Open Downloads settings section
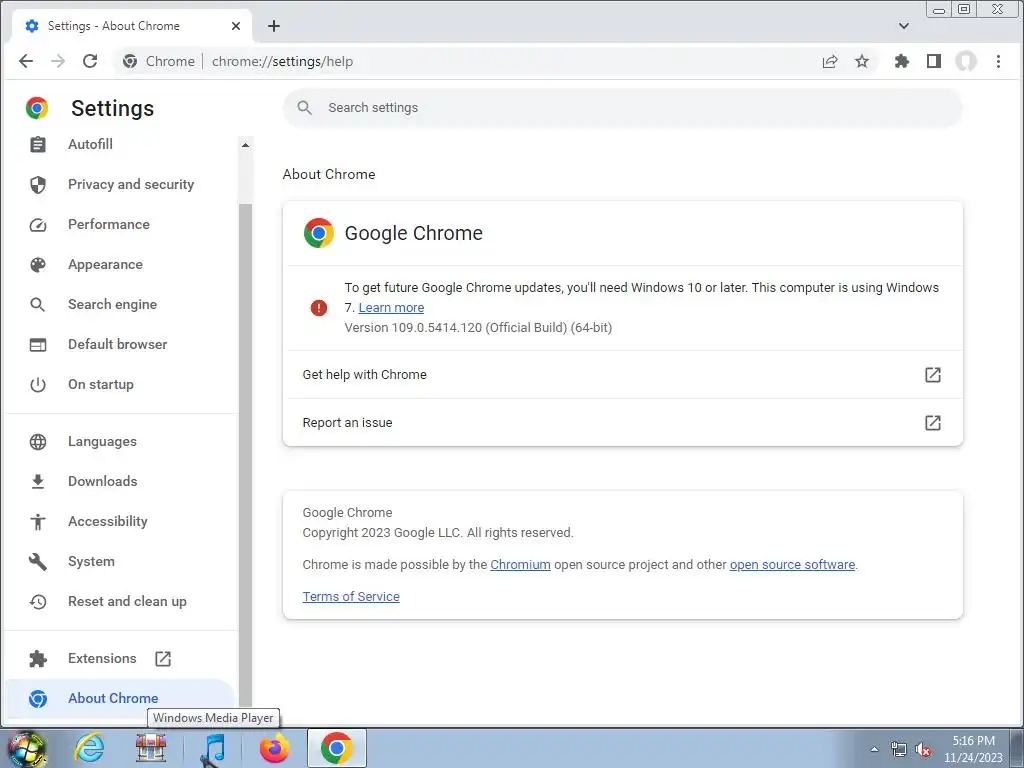The height and width of the screenshot is (768, 1024). [103, 481]
